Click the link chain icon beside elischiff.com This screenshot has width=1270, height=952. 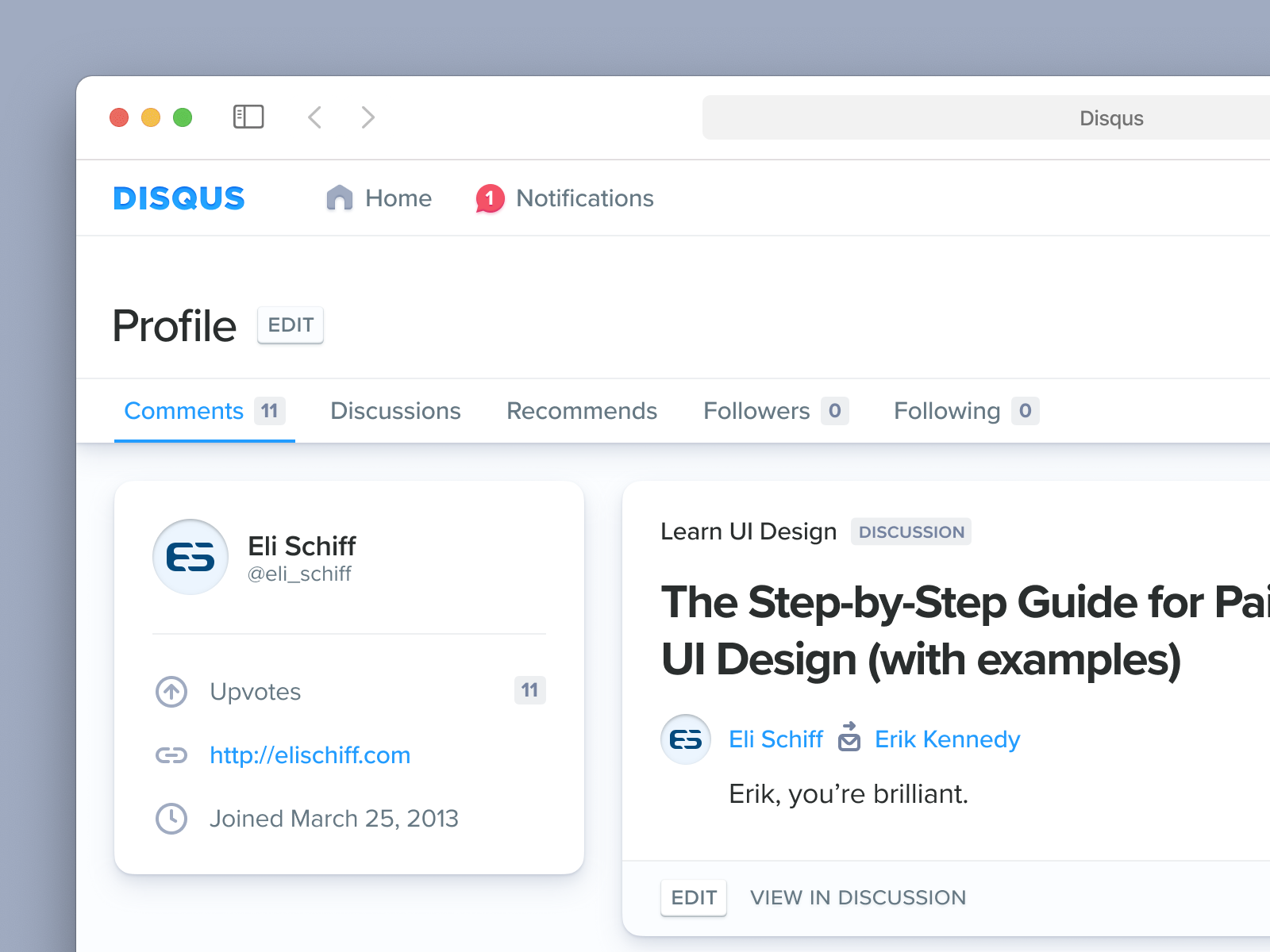171,754
